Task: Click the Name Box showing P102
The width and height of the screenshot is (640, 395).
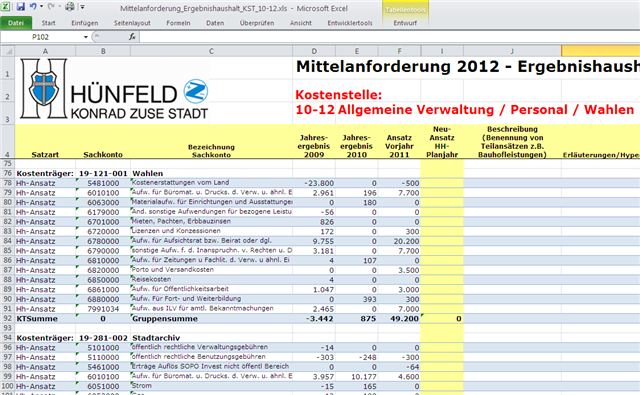Action: 41,37
